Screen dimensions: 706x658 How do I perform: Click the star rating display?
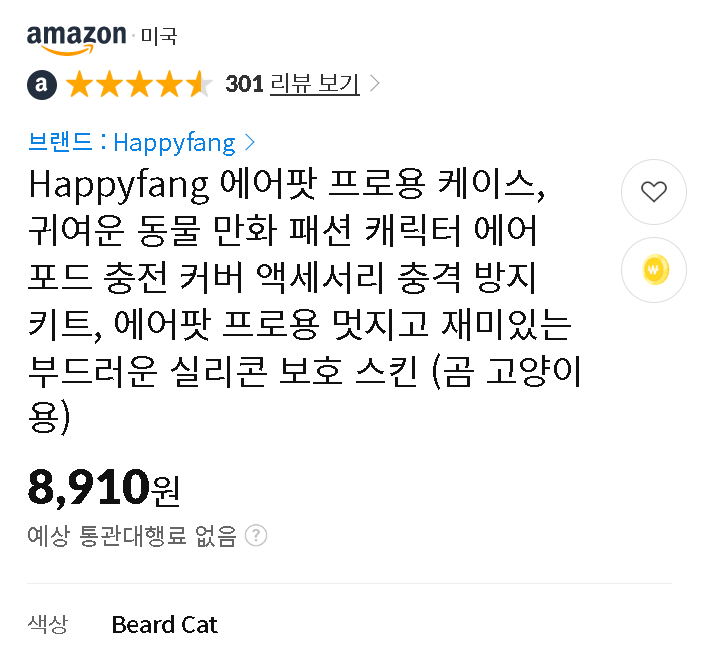(139, 84)
